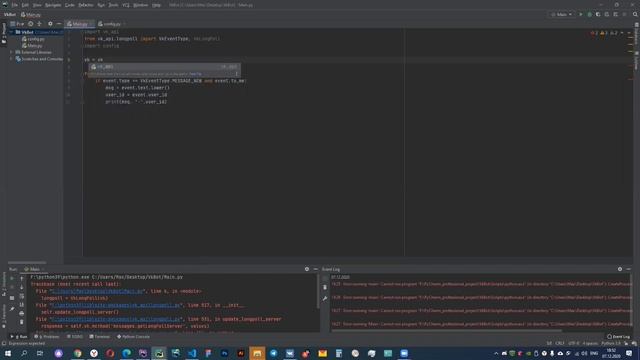Open the Main run configuration dropdown

[x=562, y=14]
